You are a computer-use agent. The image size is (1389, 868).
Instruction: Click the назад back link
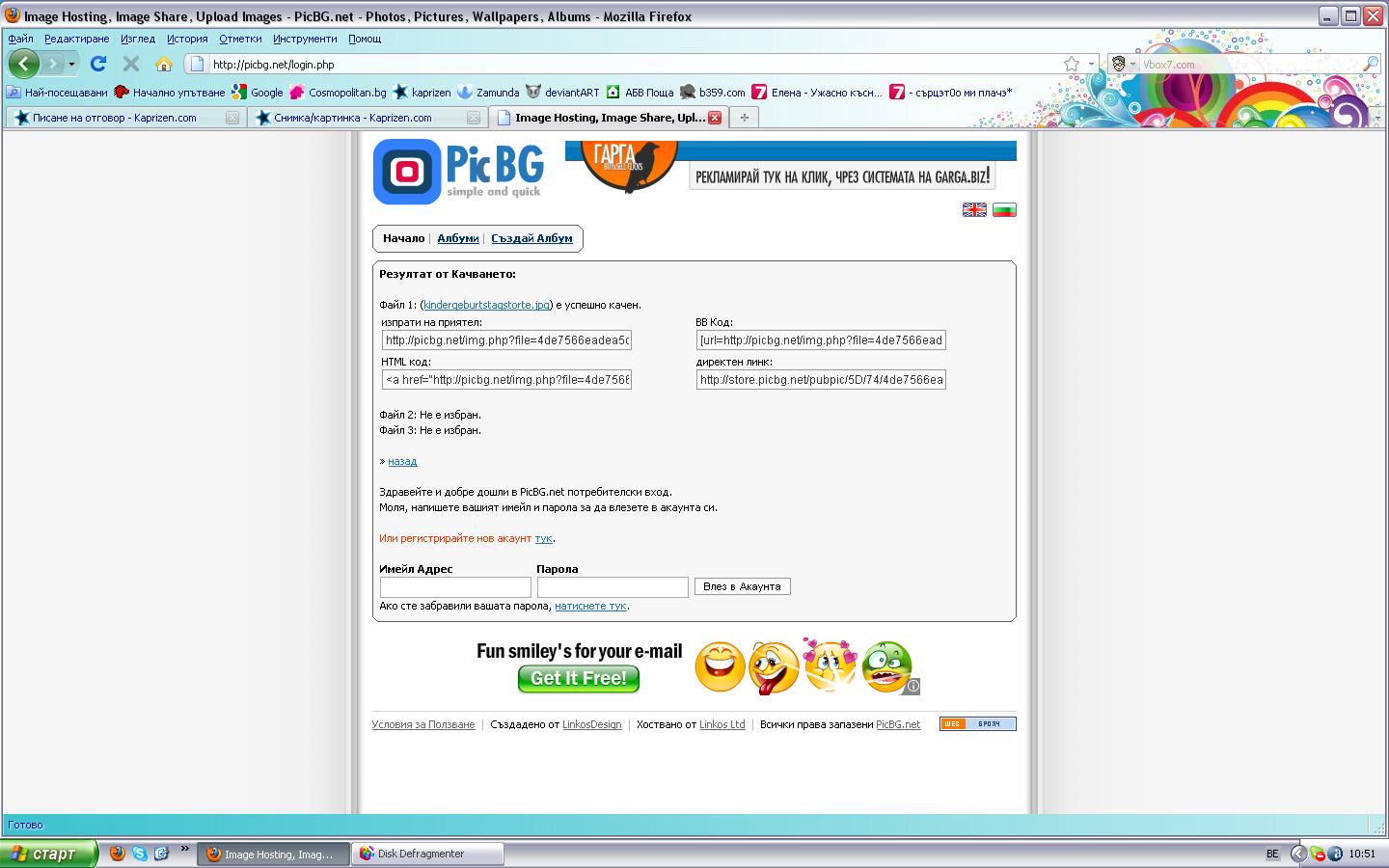pos(402,461)
